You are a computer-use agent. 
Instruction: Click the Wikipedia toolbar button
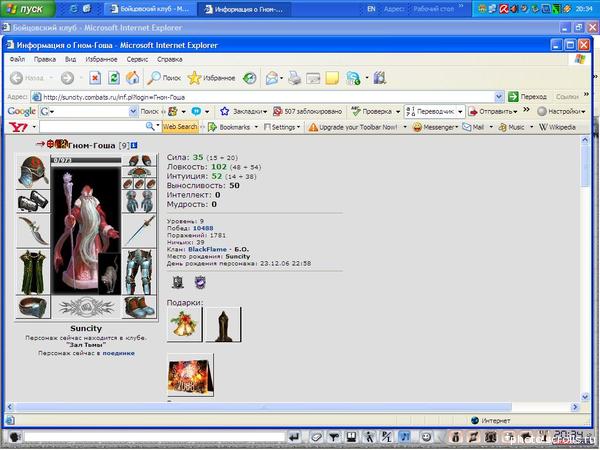click(x=557, y=127)
